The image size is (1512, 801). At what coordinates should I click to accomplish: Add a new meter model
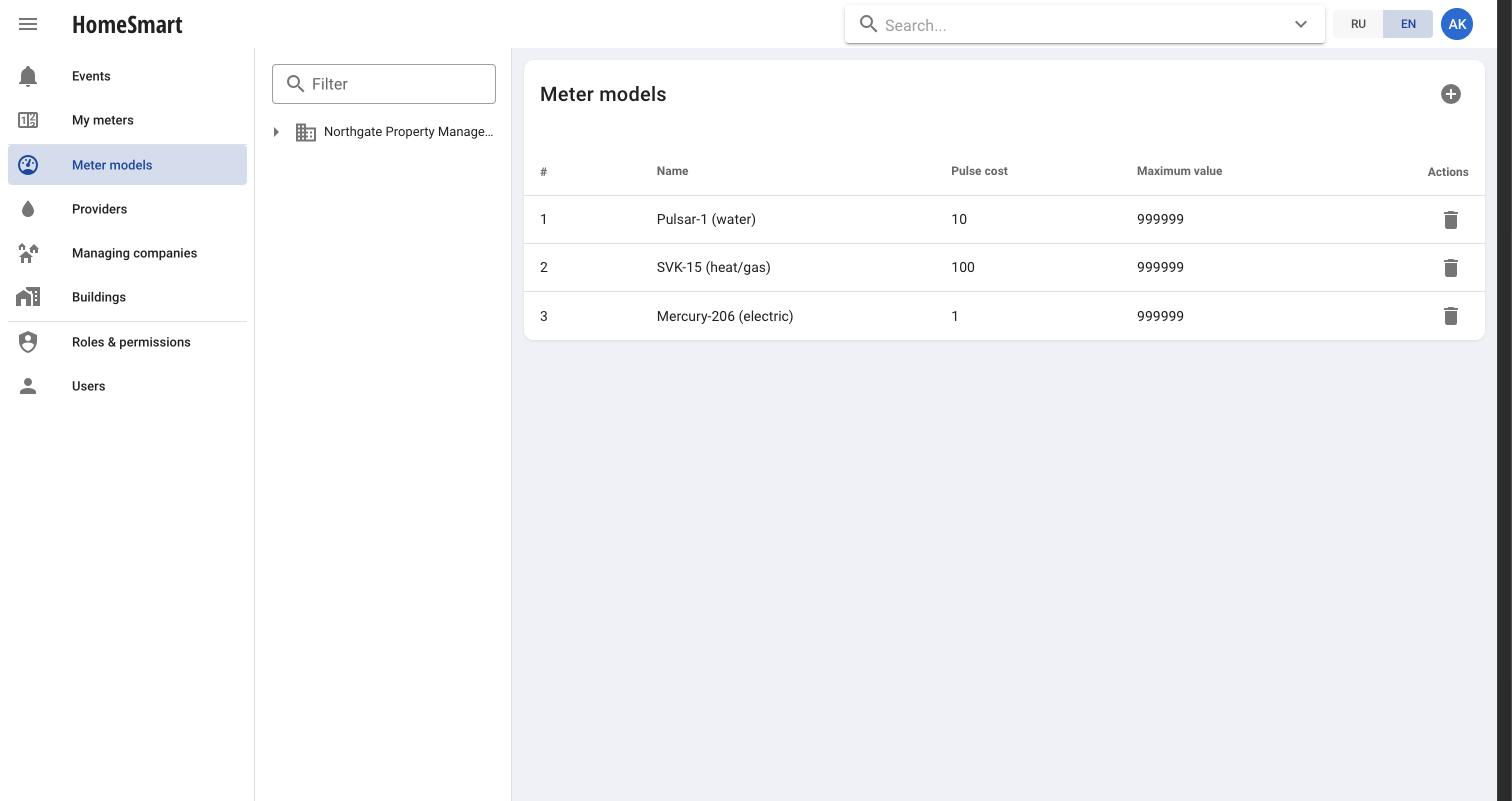tap(1451, 94)
